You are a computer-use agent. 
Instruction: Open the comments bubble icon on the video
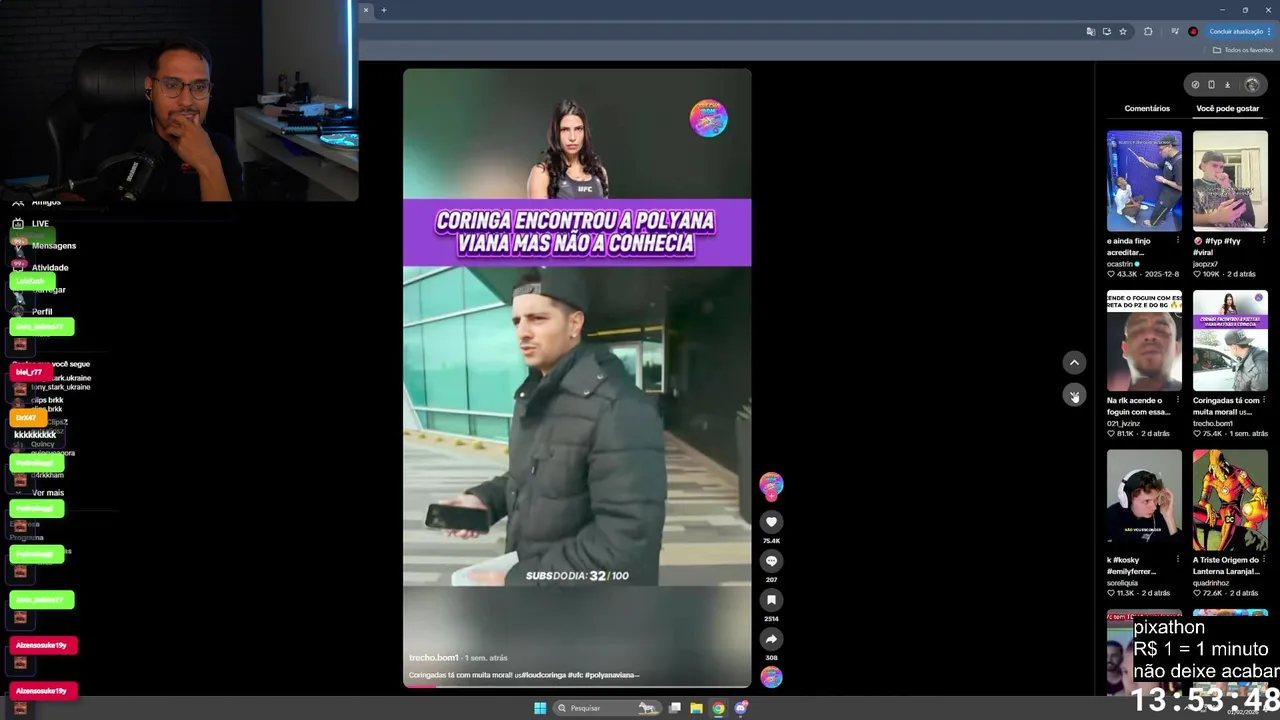(x=771, y=561)
